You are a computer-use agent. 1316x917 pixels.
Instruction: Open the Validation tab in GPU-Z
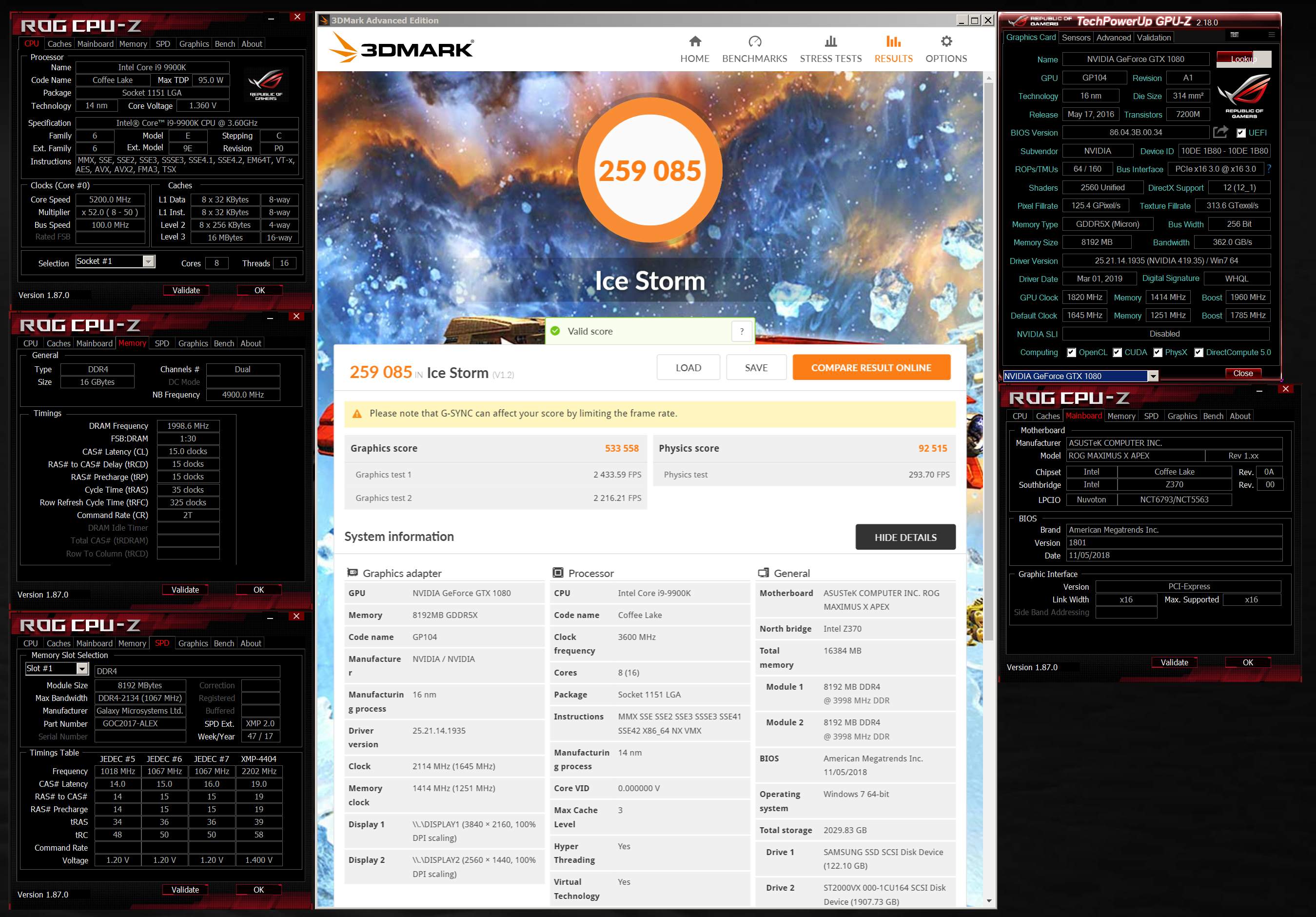point(1154,37)
